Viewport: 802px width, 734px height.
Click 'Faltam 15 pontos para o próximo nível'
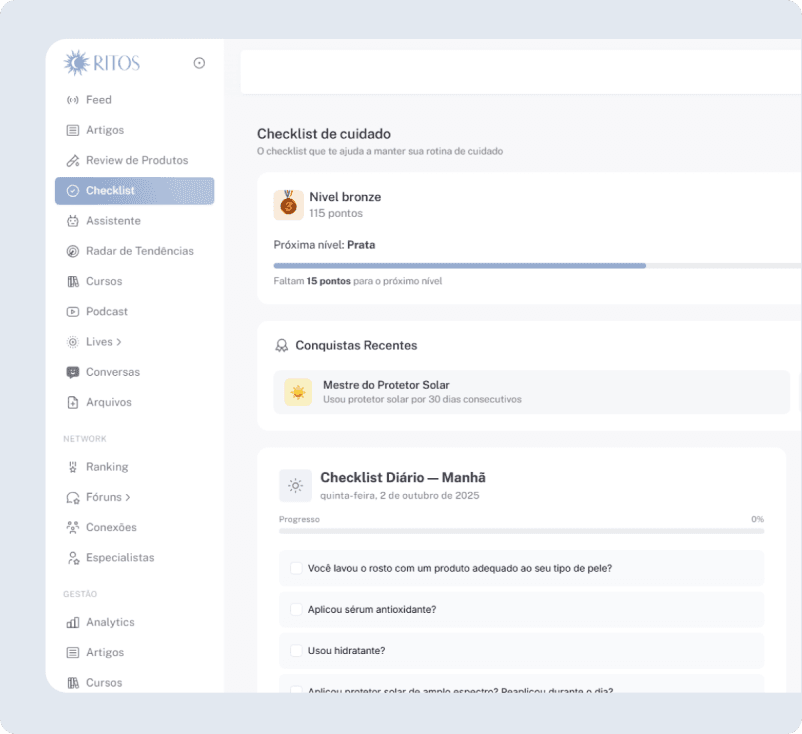pos(358,281)
